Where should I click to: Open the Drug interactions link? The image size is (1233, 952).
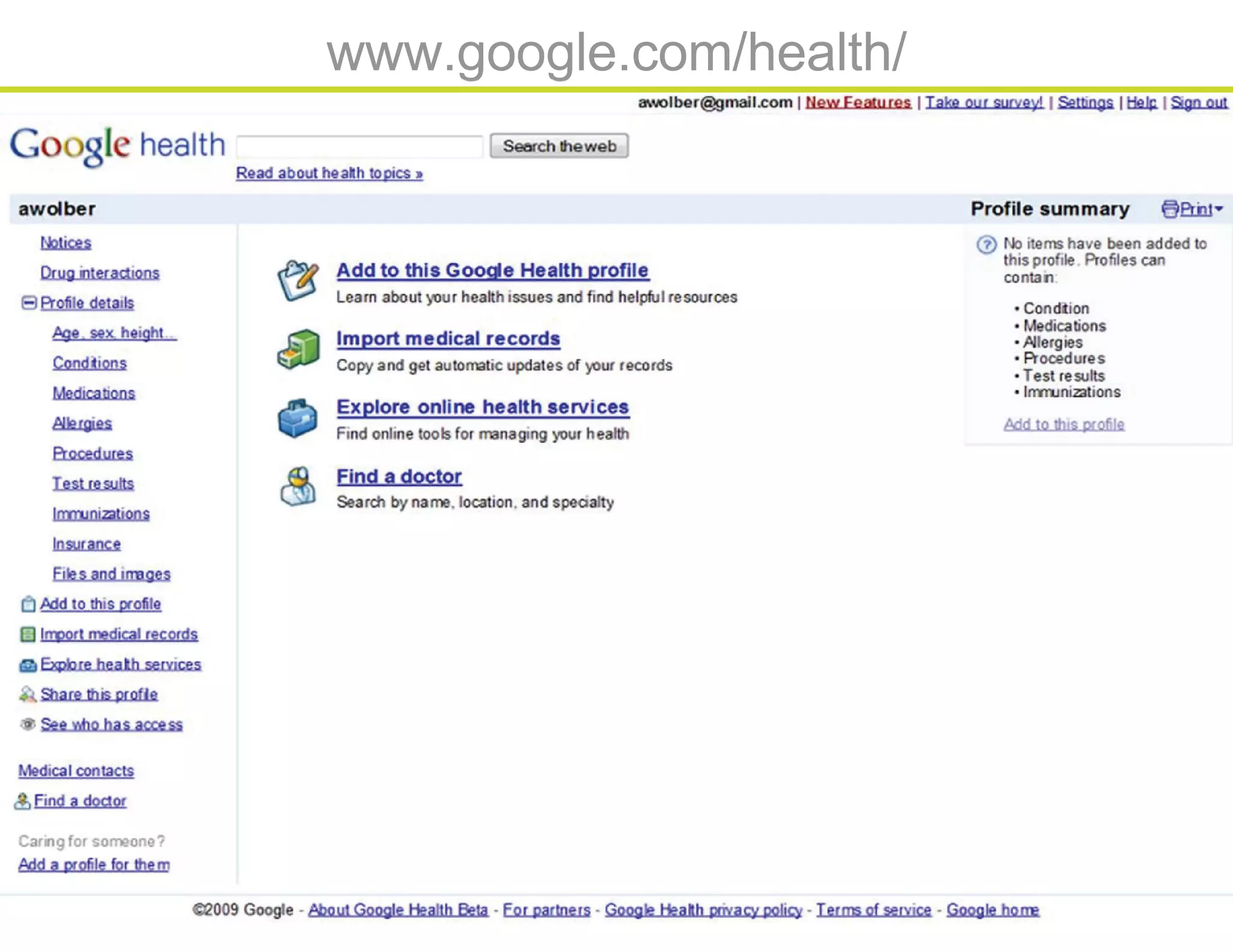(100, 273)
